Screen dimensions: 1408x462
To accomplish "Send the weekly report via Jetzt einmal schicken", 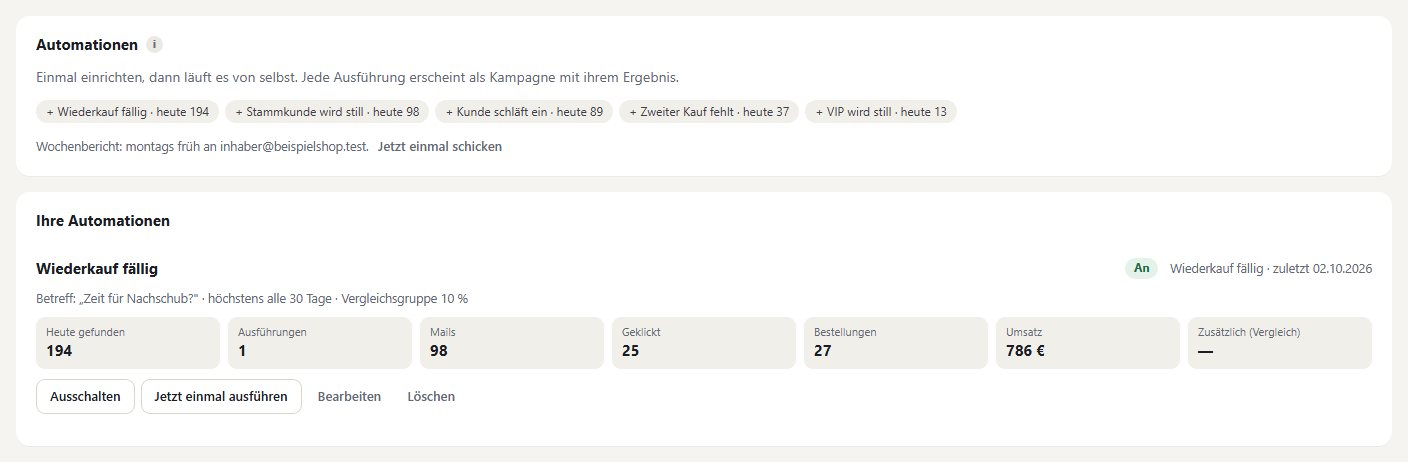I will pyautogui.click(x=440, y=146).
